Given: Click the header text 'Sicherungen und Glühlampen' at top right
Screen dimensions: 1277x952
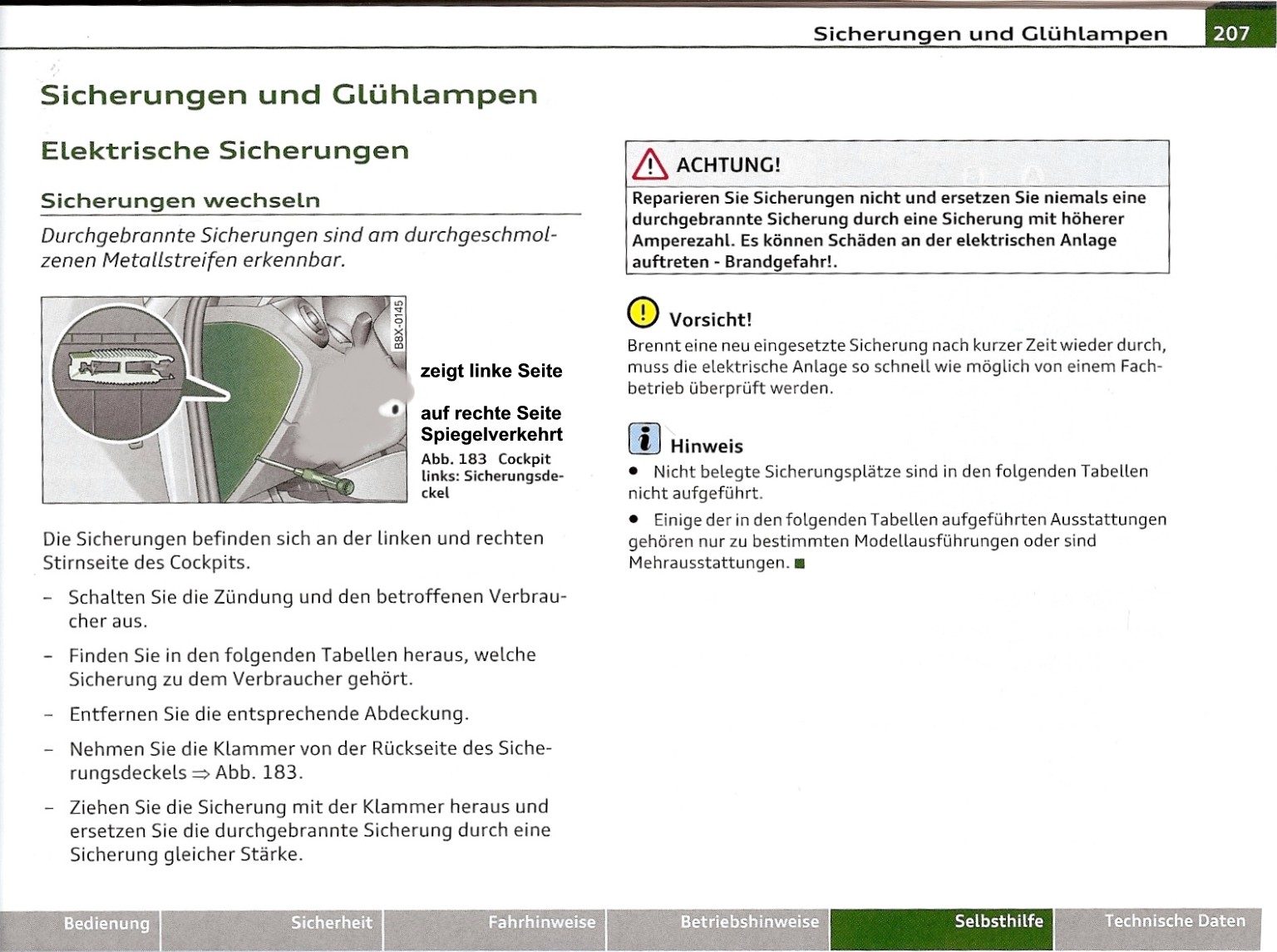Looking at the screenshot, I should coord(990,33).
